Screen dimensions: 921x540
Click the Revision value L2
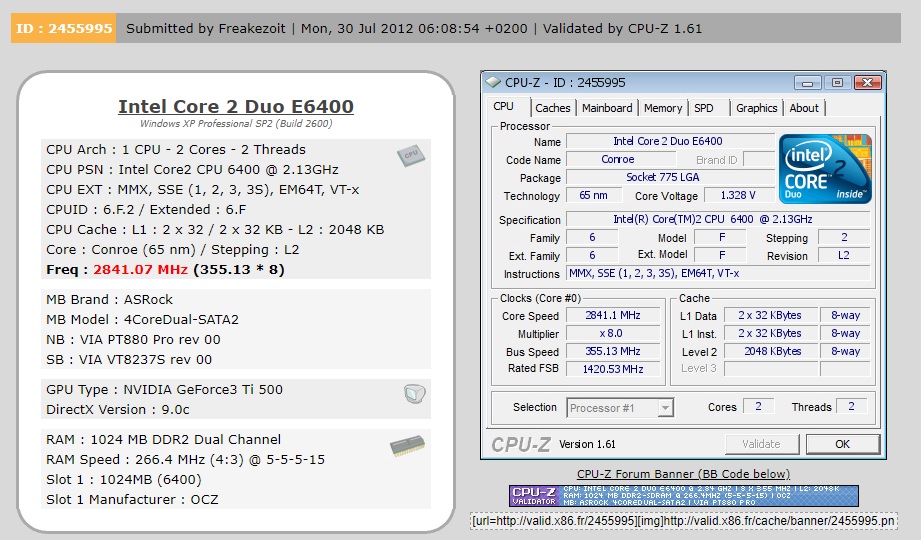[x=844, y=256]
